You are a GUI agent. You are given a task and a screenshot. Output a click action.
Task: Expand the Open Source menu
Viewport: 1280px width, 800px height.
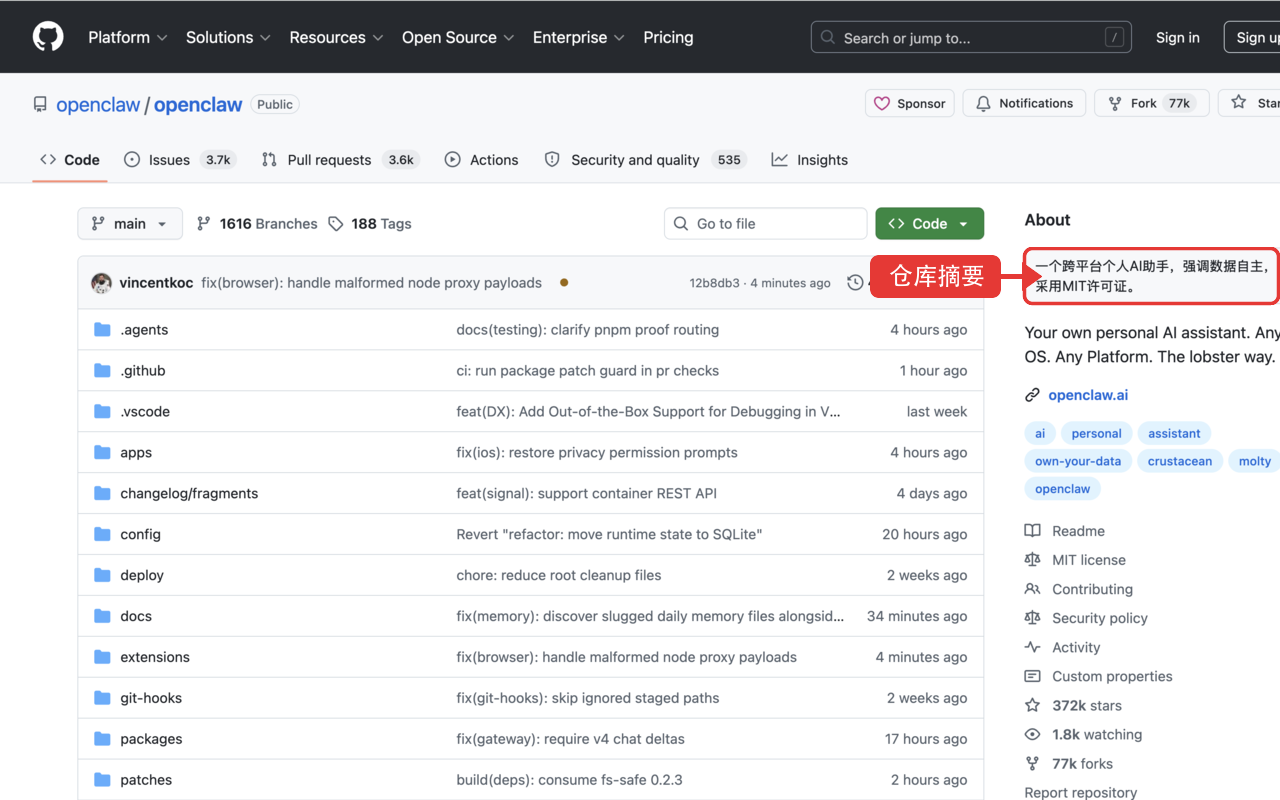click(458, 37)
